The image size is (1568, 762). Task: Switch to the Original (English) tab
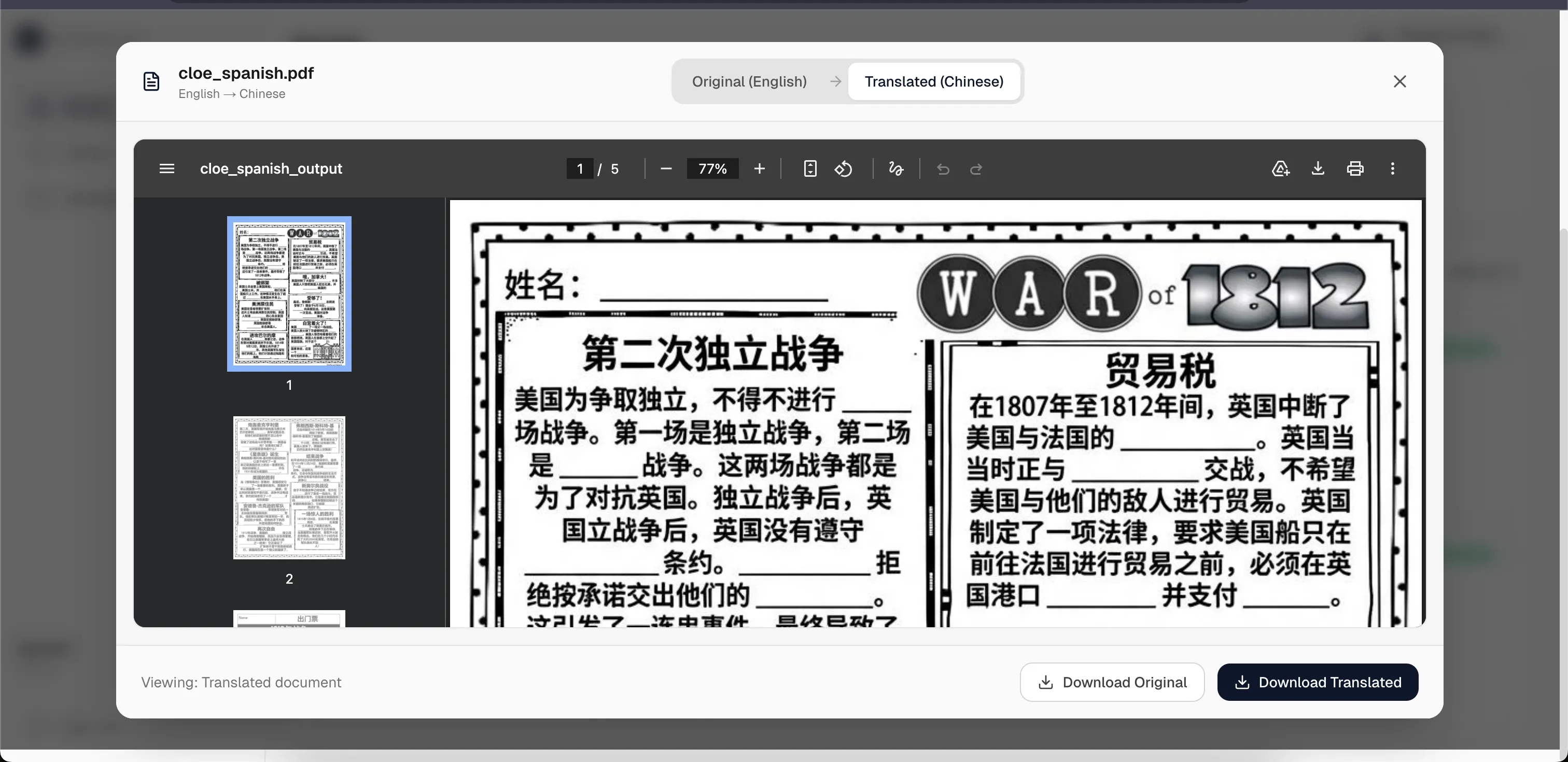(x=749, y=81)
